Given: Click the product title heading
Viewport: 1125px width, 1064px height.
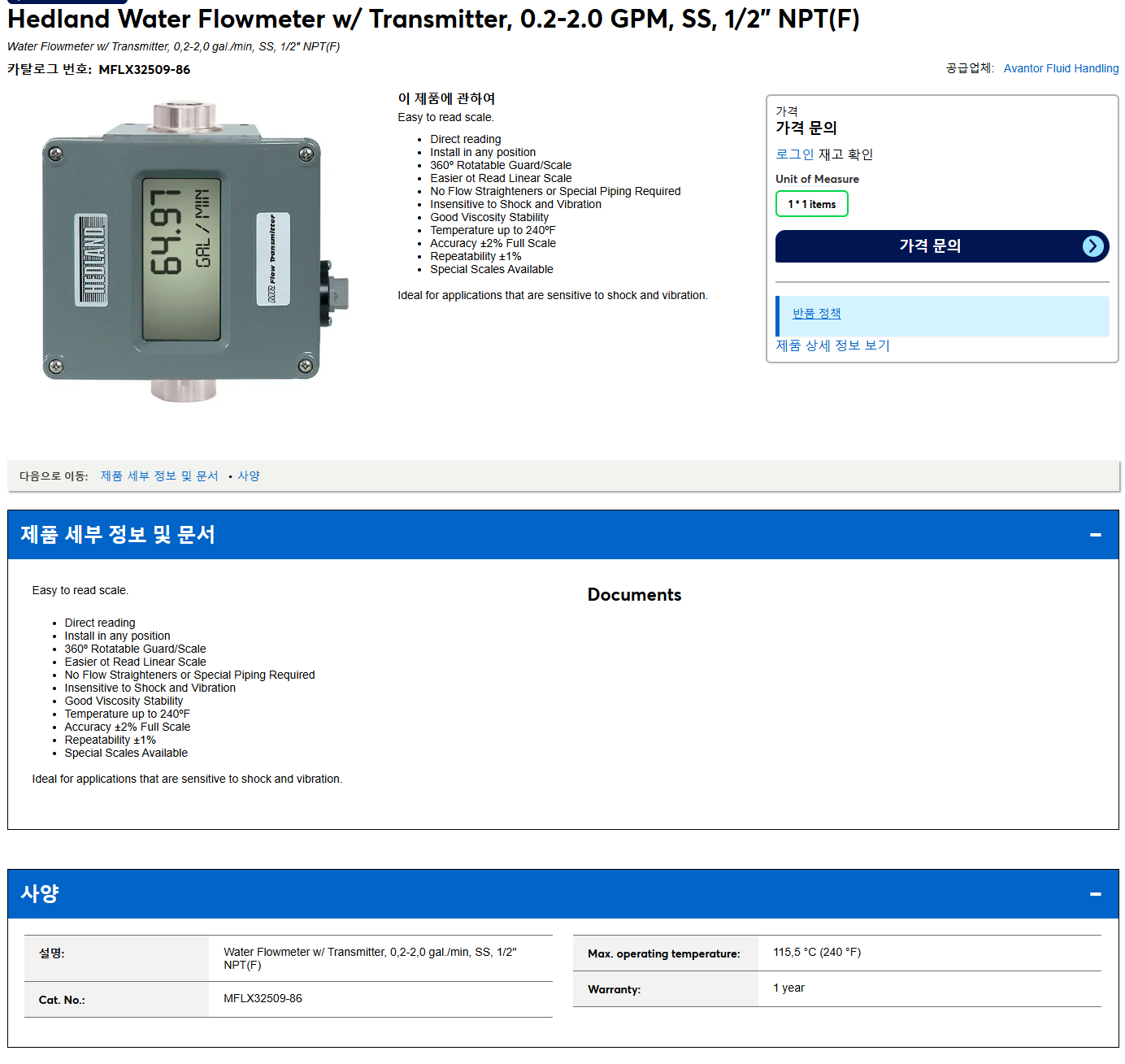Looking at the screenshot, I should point(433,18).
